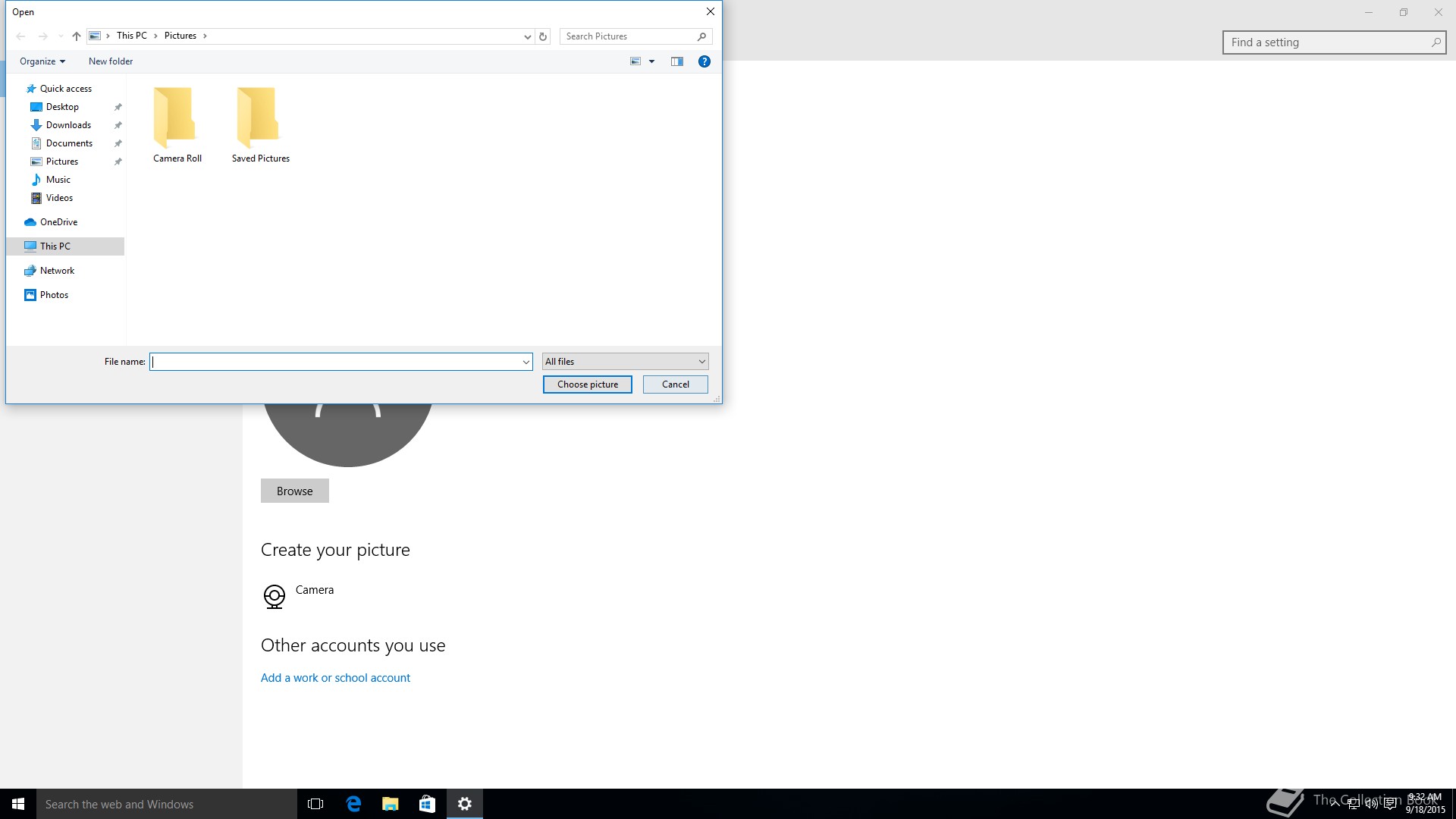Click the refresh icon in address bar
1456x819 pixels.
pyautogui.click(x=543, y=36)
